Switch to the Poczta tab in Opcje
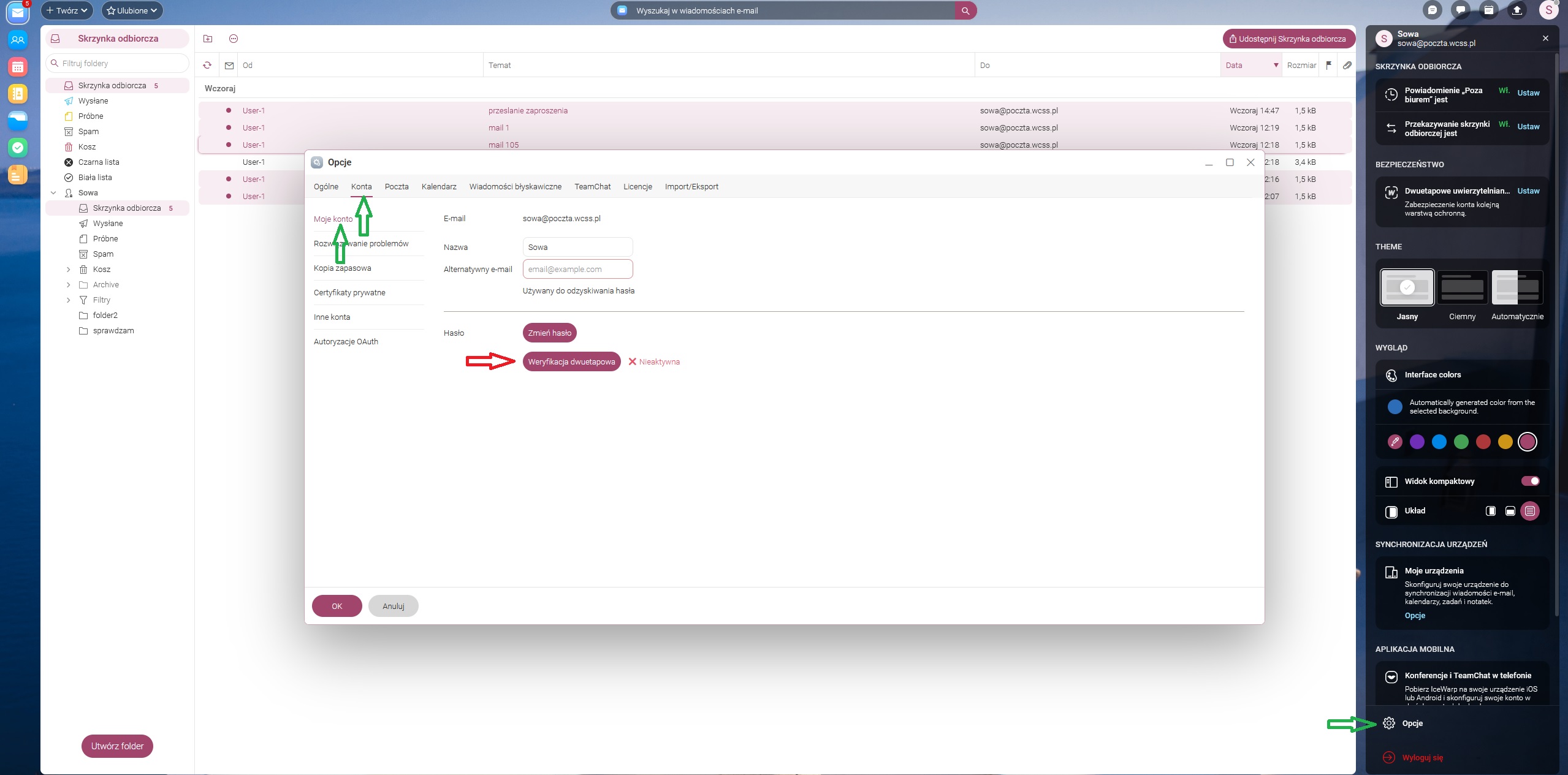Screen dimensions: 1568x775 click(397, 187)
